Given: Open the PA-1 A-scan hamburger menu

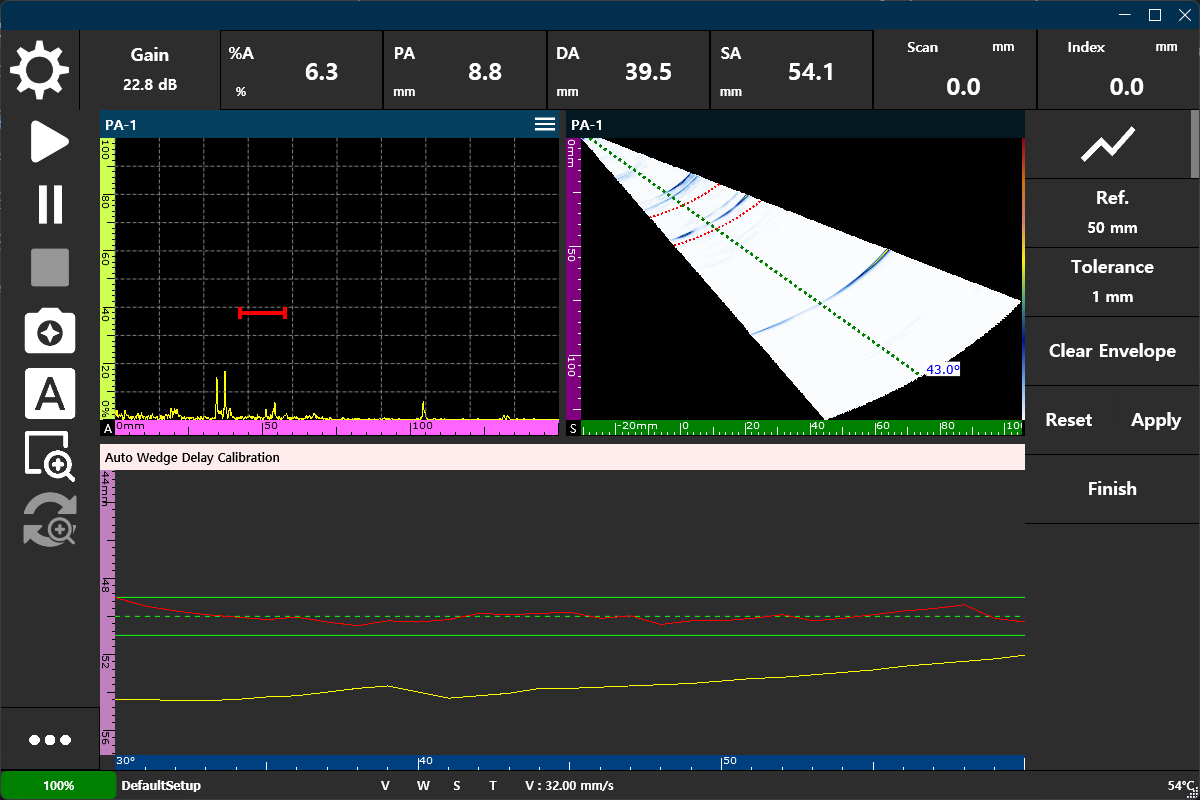Looking at the screenshot, I should [x=544, y=124].
